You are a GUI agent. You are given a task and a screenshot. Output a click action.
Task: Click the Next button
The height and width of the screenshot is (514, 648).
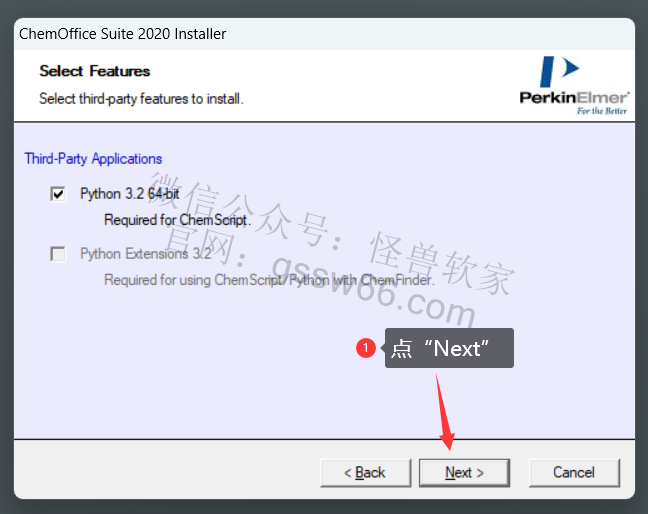point(464,473)
